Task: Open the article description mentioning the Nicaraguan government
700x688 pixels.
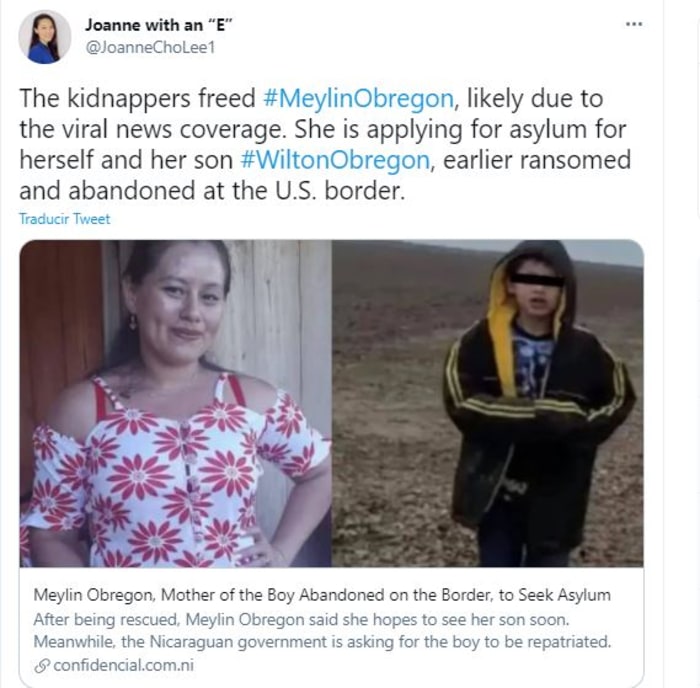Action: (x=322, y=631)
